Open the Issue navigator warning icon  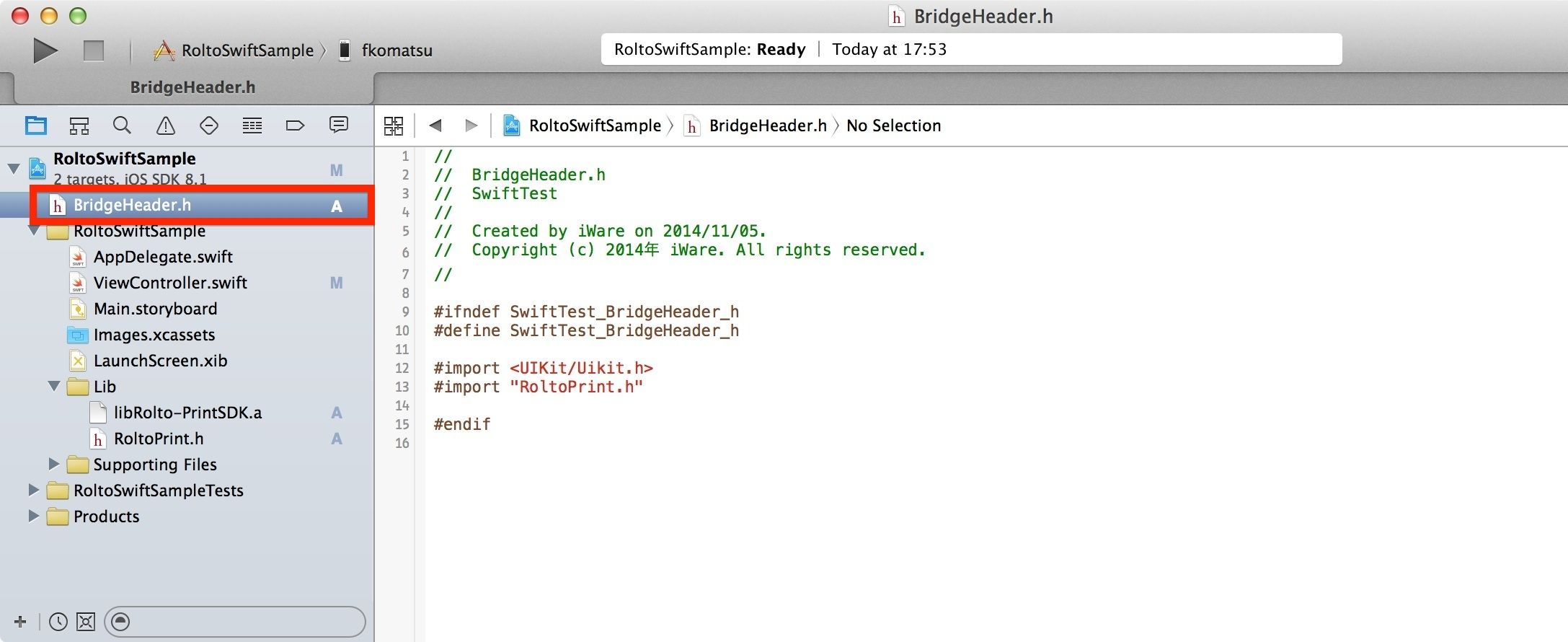tap(166, 126)
